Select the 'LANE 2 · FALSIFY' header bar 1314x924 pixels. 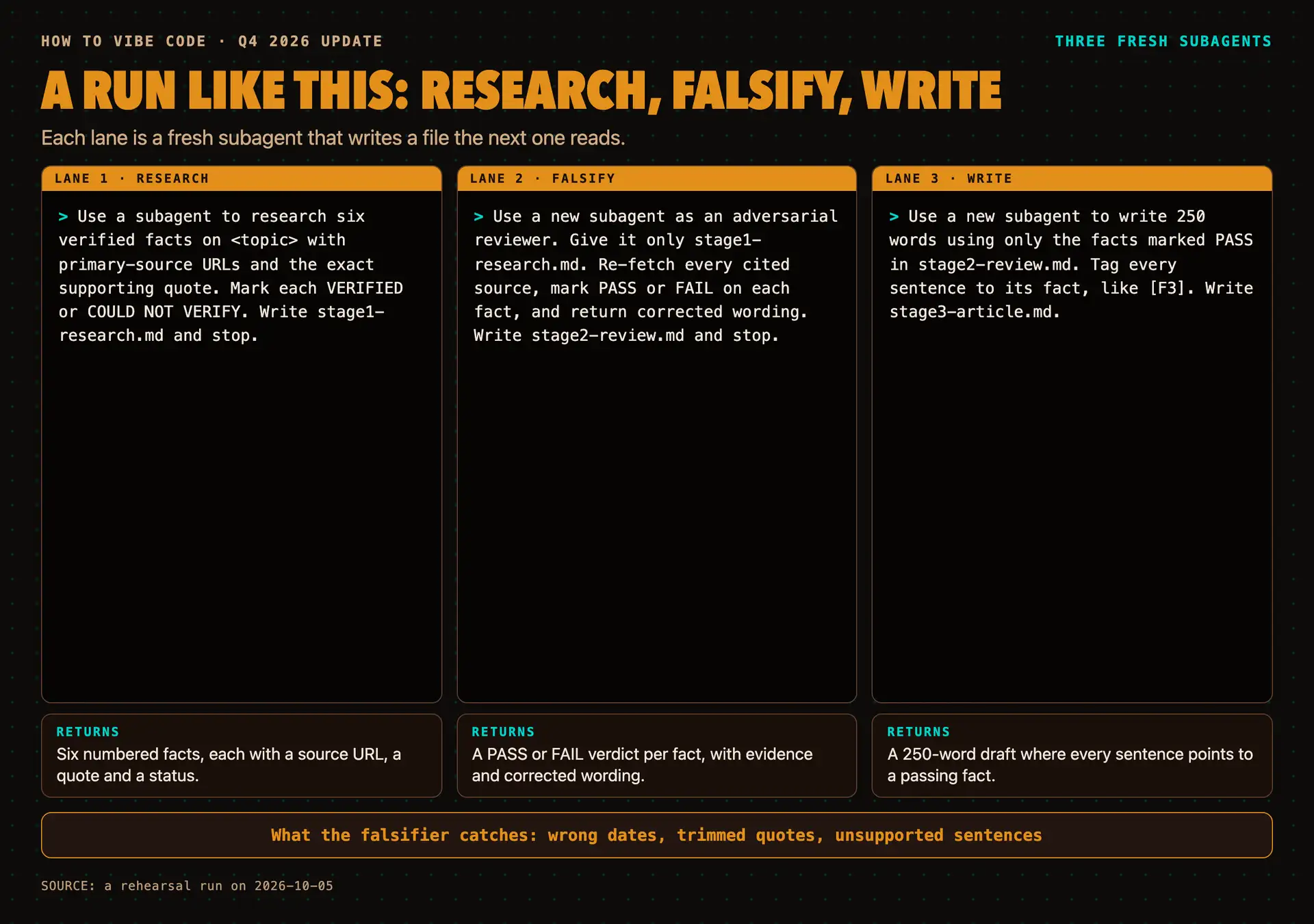[657, 179]
